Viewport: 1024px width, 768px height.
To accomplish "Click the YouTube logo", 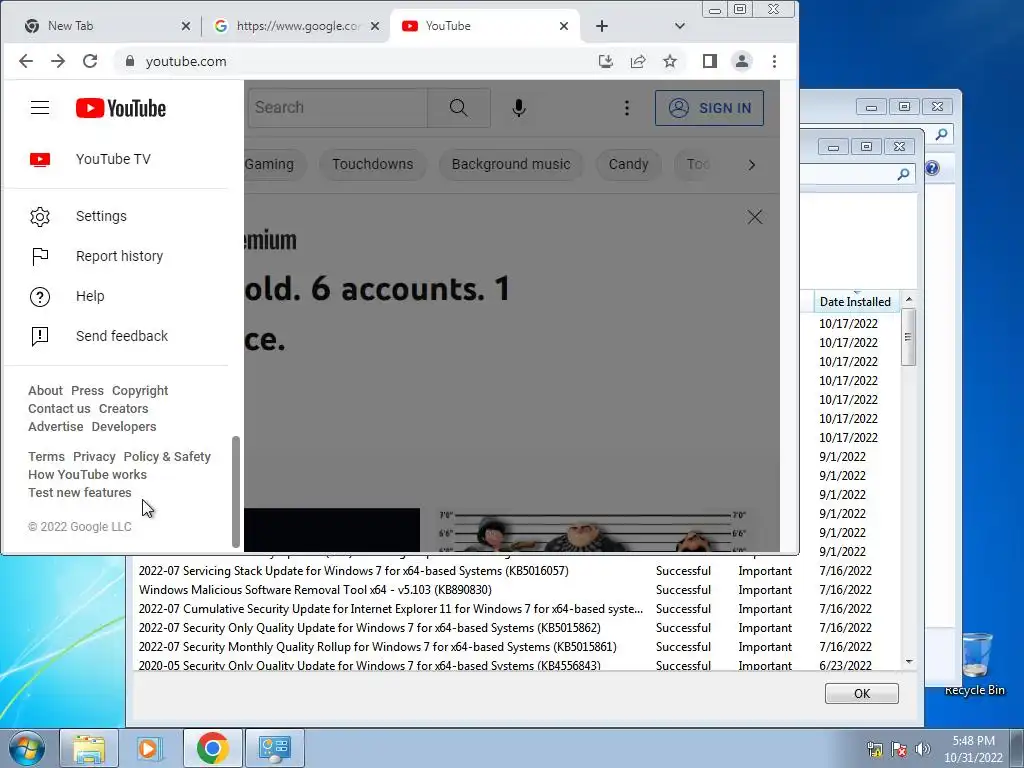I will tap(121, 108).
